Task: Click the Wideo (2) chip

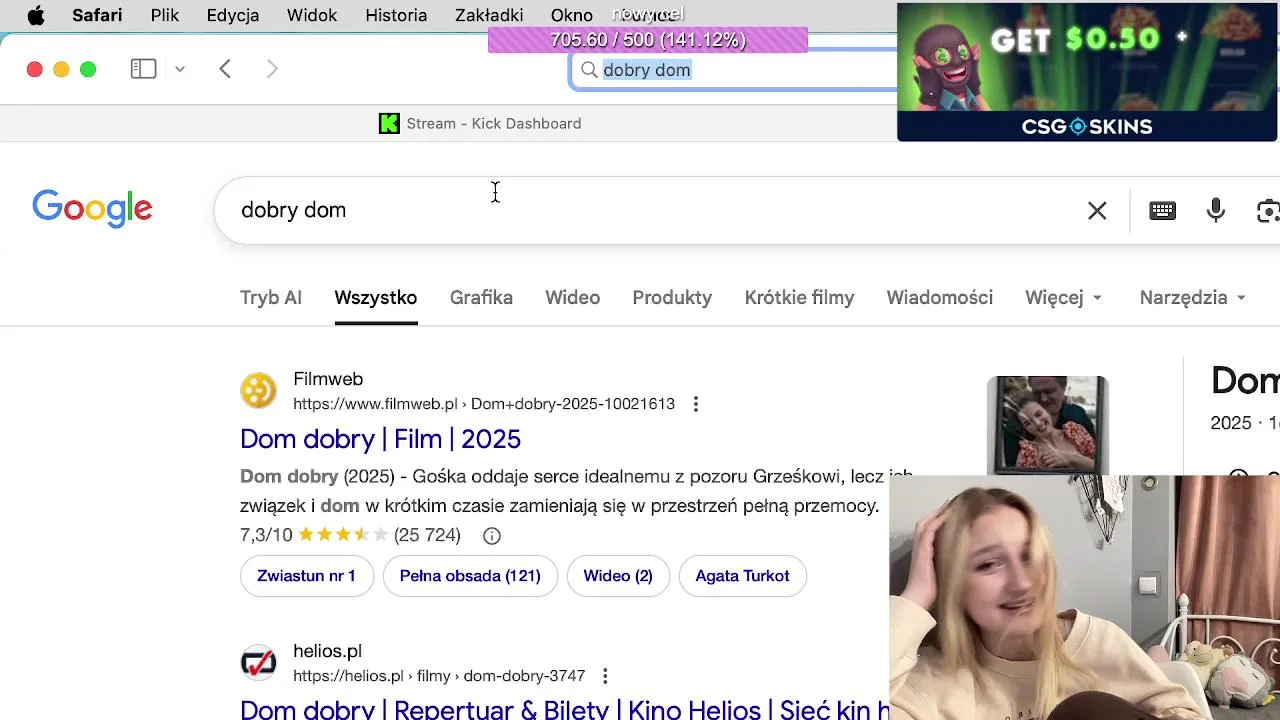Action: pyautogui.click(x=618, y=576)
